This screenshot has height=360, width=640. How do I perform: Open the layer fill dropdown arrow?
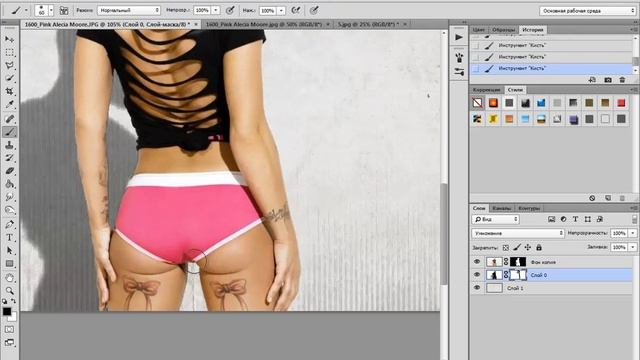tap(633, 247)
